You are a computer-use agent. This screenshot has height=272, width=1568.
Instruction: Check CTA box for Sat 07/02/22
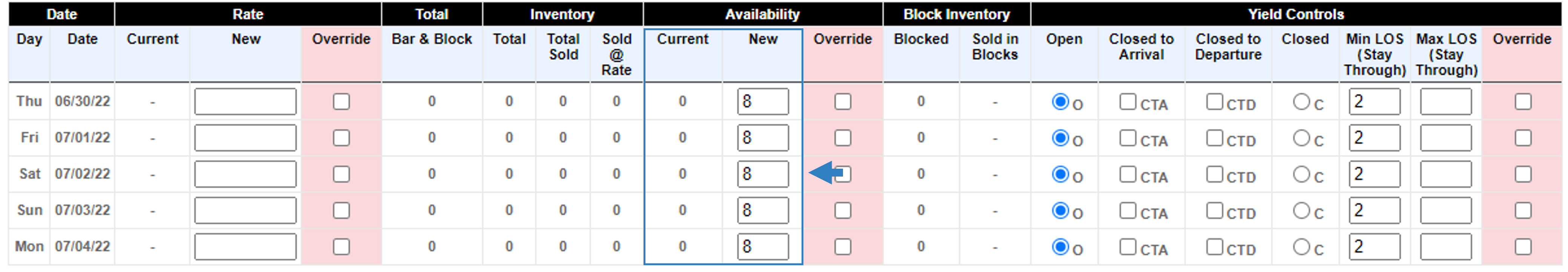(x=1127, y=175)
